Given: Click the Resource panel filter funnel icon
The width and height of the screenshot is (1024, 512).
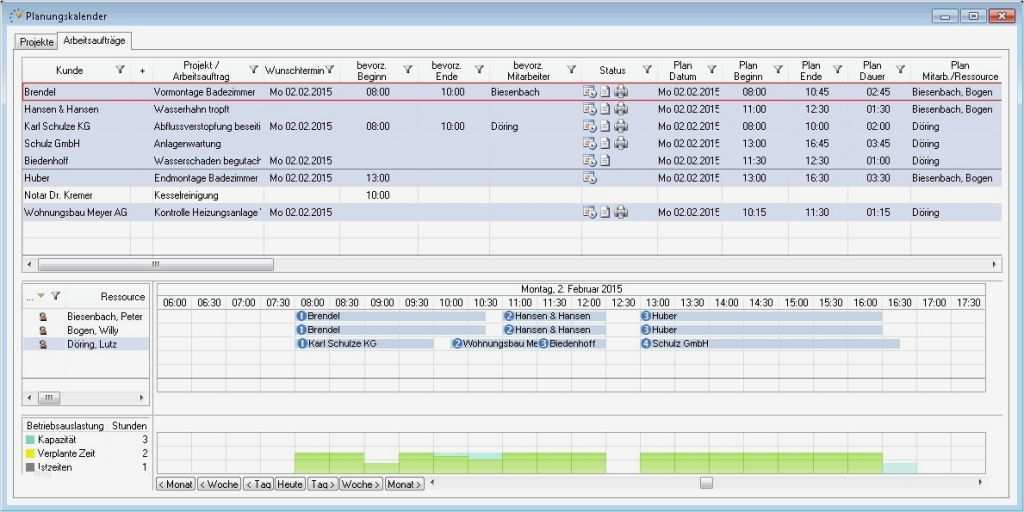Looking at the screenshot, I should (x=56, y=296).
